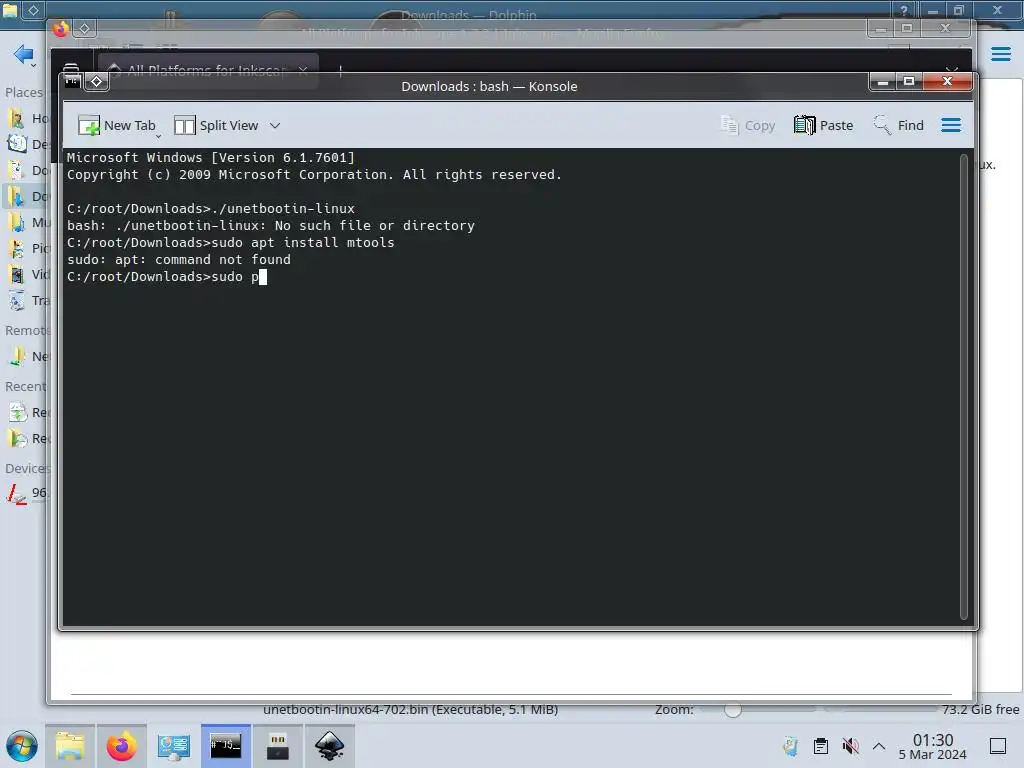Adjust the Dolphin Zoom slider handle
This screenshot has width=1024, height=768.
(733, 710)
